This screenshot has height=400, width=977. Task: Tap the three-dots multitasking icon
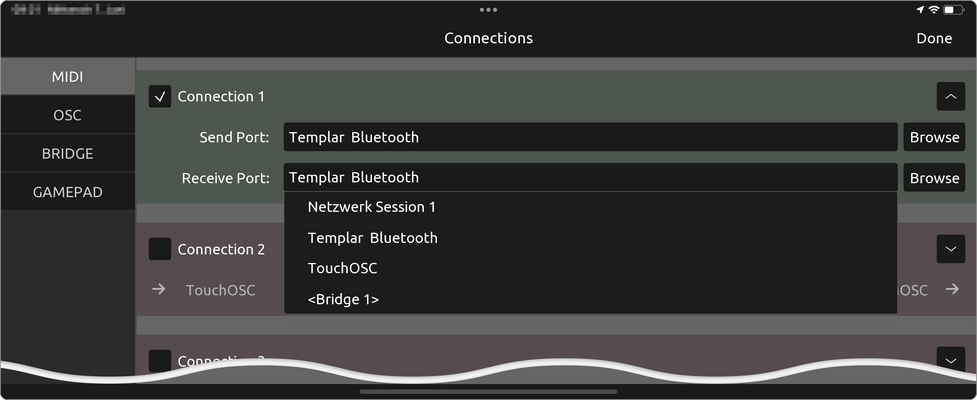click(x=488, y=9)
